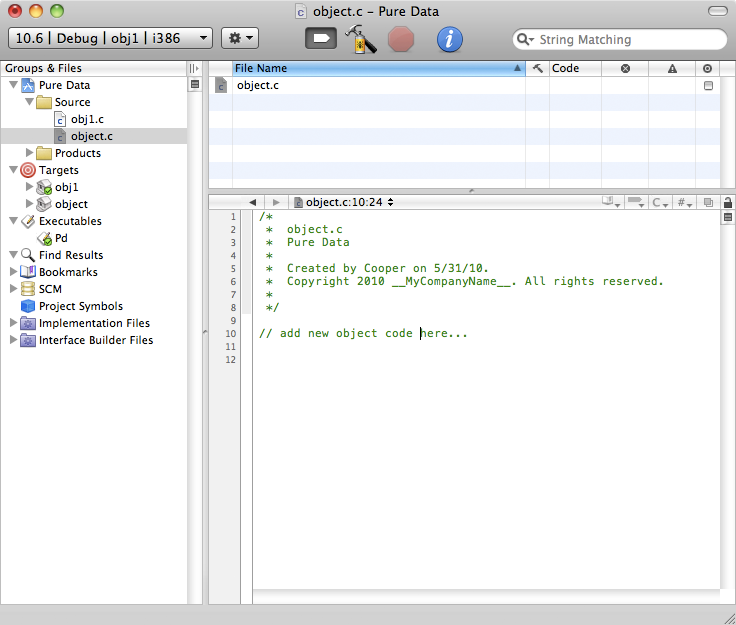
Task: Click the Targets bullseye icon
Action: coord(28,170)
